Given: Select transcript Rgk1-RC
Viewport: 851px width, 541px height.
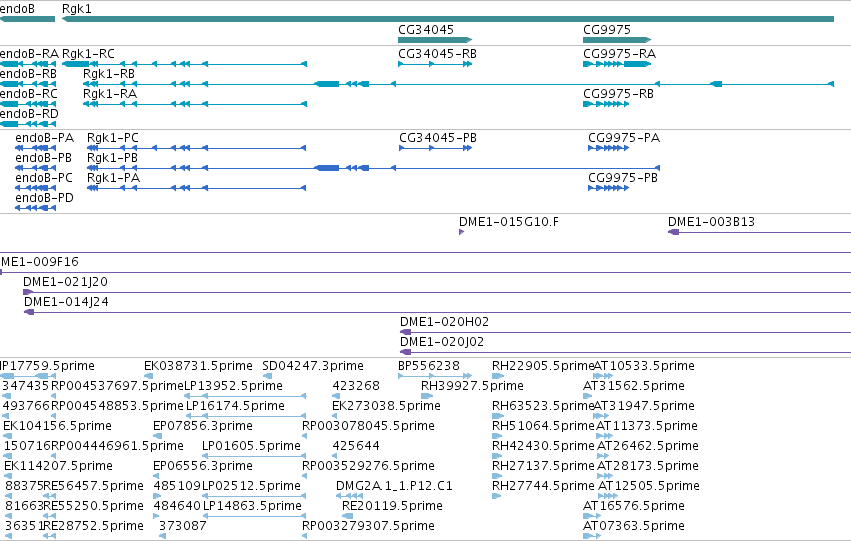Looking at the screenshot, I should pyautogui.click(x=88, y=54).
